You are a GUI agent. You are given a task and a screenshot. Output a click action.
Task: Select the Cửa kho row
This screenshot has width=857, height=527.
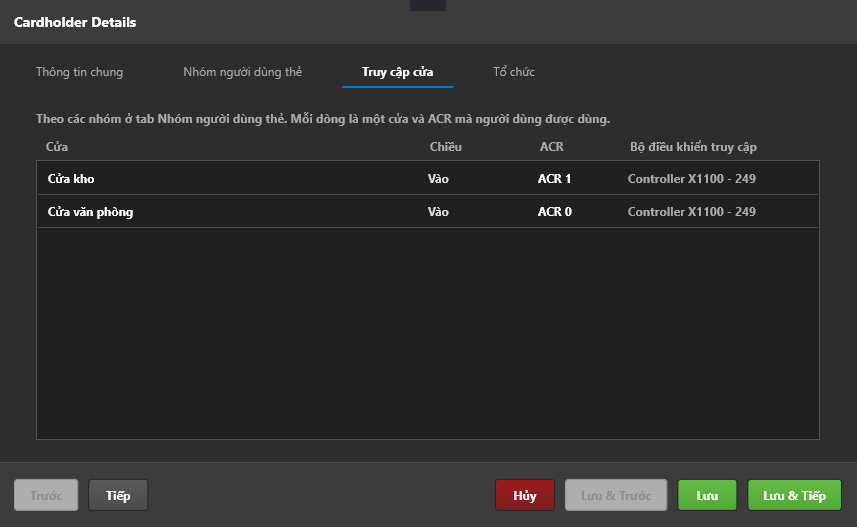pyautogui.click(x=428, y=178)
